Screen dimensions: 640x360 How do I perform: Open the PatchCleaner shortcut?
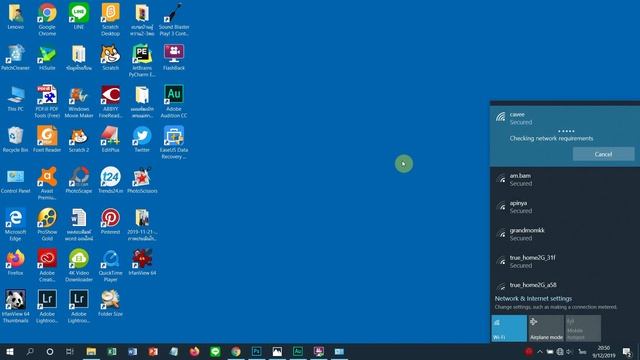16,58
